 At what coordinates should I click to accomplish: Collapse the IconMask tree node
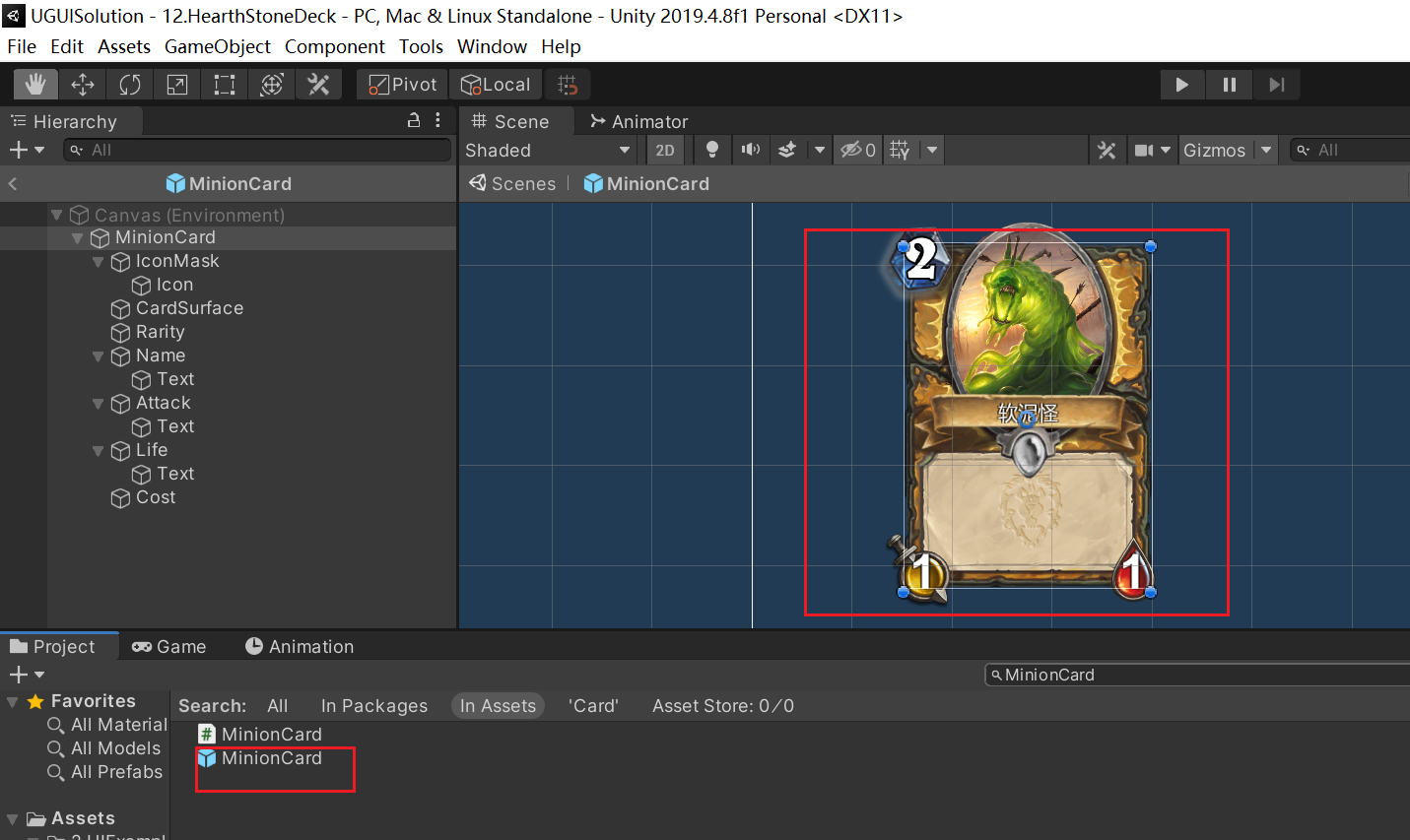(98, 262)
